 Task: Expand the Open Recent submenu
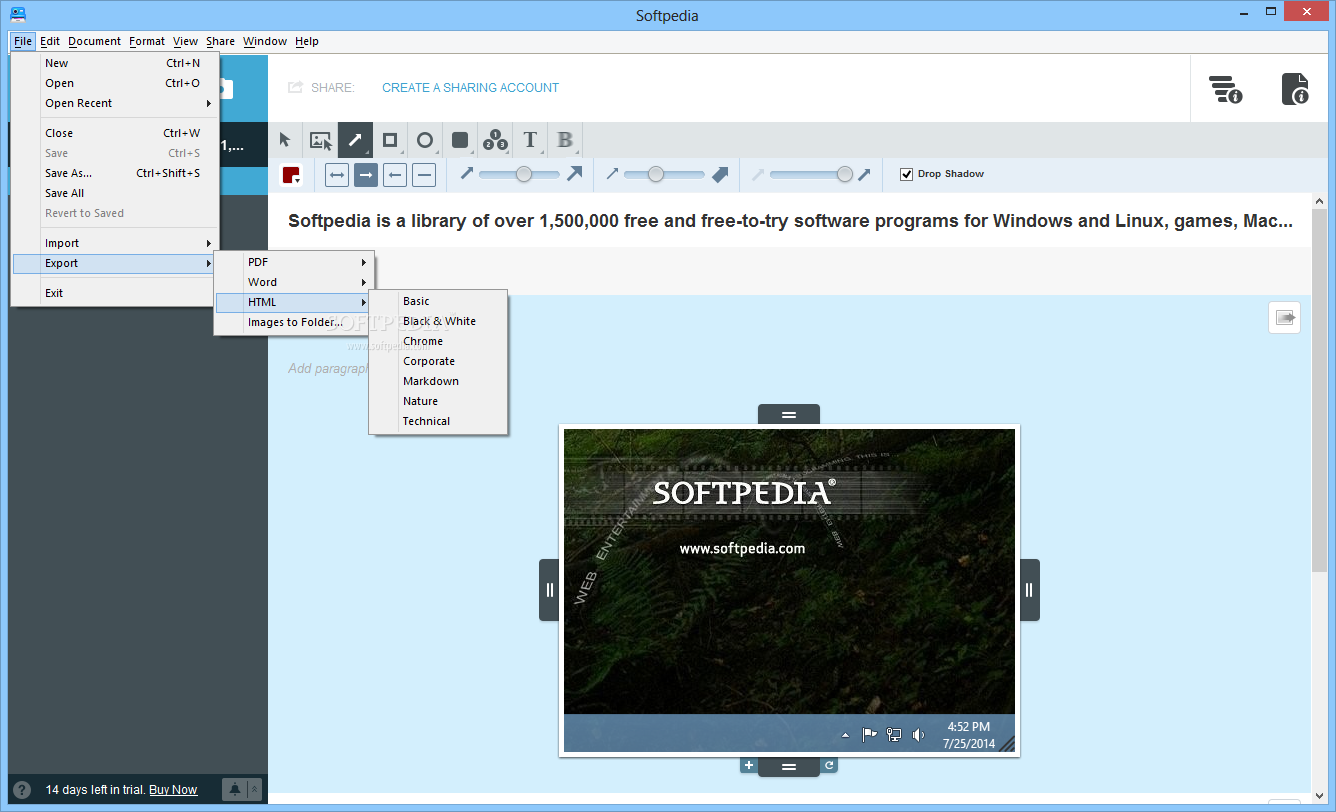115,103
